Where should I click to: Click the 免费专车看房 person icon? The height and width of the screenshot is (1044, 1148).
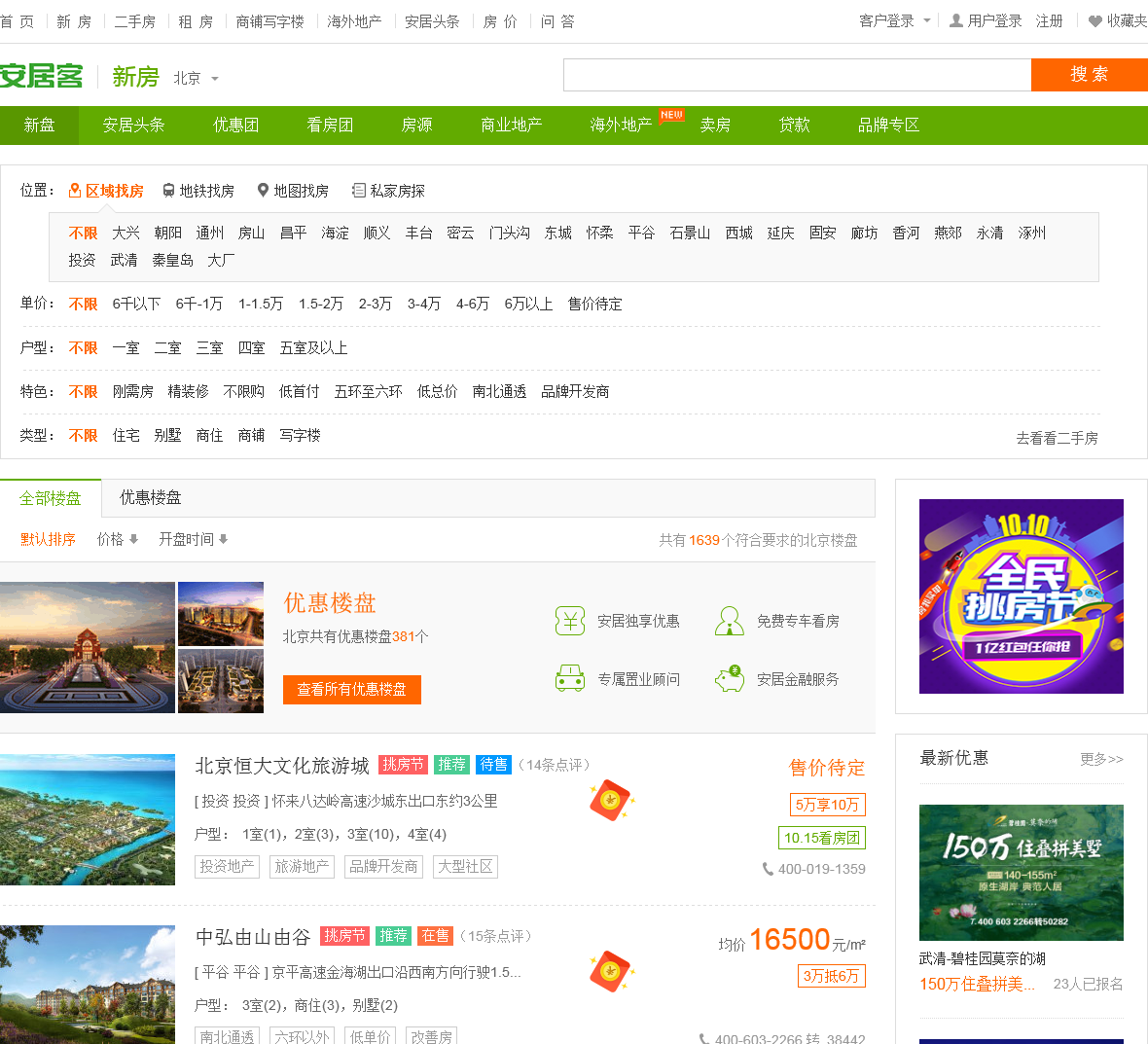[730, 621]
